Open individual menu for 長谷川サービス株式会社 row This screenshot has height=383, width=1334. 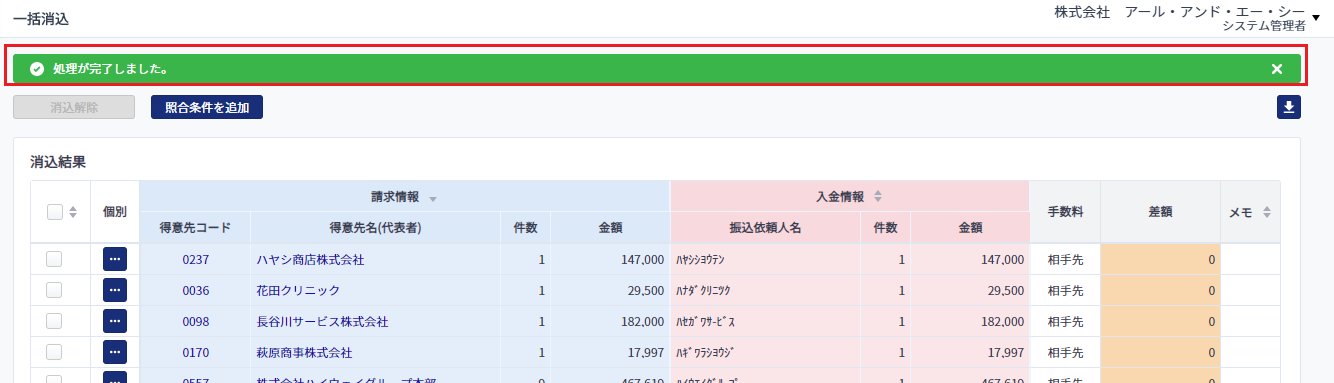115,321
